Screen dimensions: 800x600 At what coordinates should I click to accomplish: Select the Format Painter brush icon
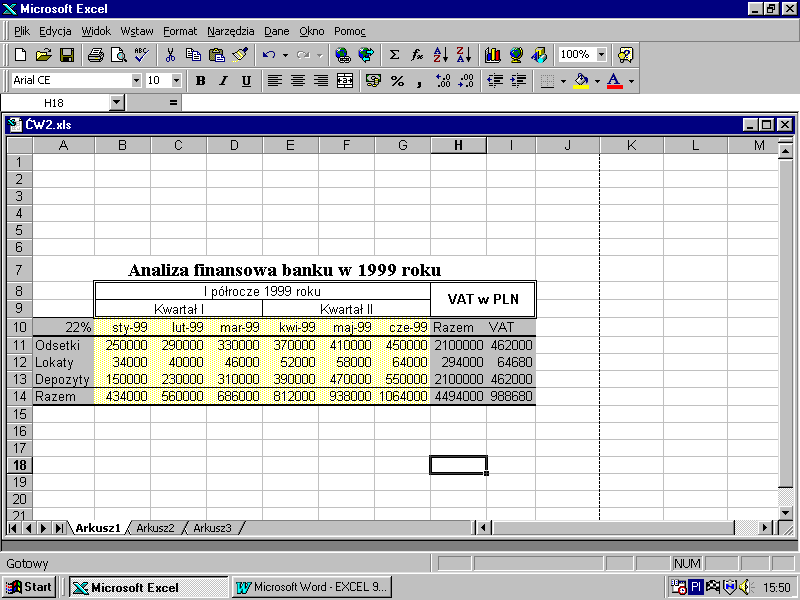point(240,55)
